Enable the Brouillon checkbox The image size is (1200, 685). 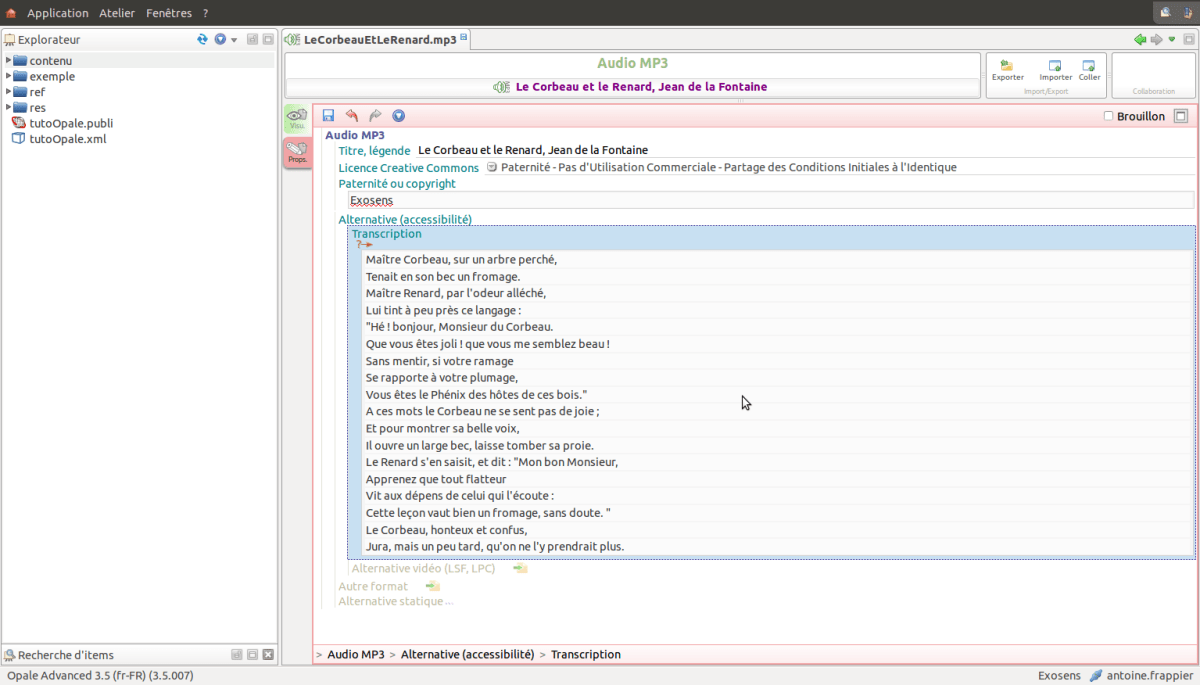coord(1108,116)
